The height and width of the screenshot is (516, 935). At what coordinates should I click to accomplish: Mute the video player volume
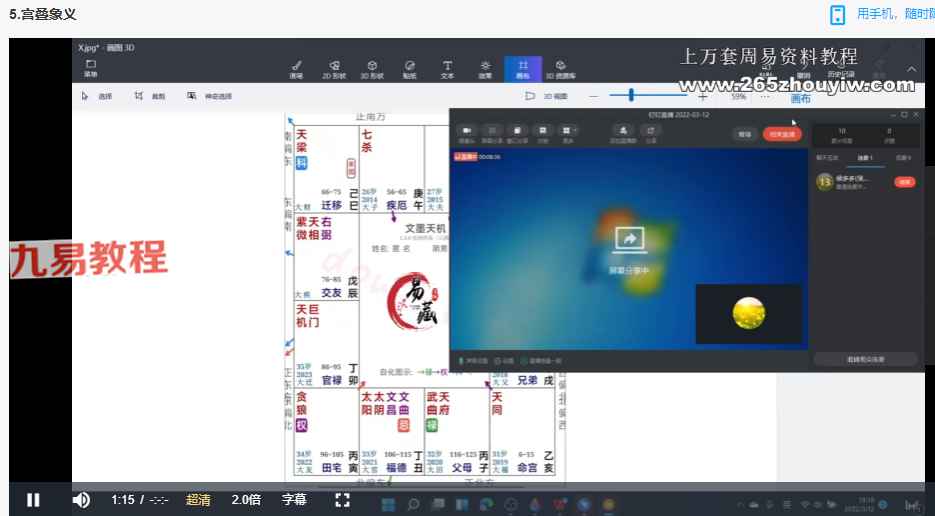[x=81, y=499]
